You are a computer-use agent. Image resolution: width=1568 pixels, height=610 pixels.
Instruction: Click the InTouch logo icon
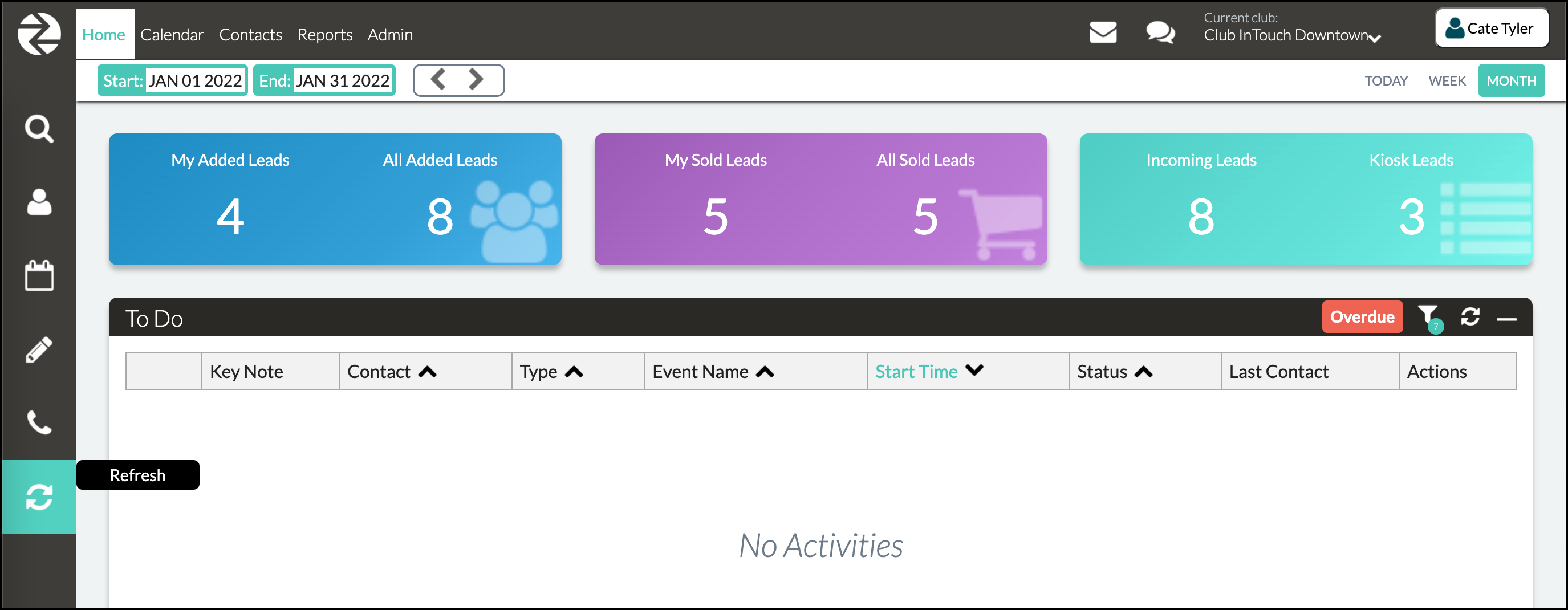point(39,34)
